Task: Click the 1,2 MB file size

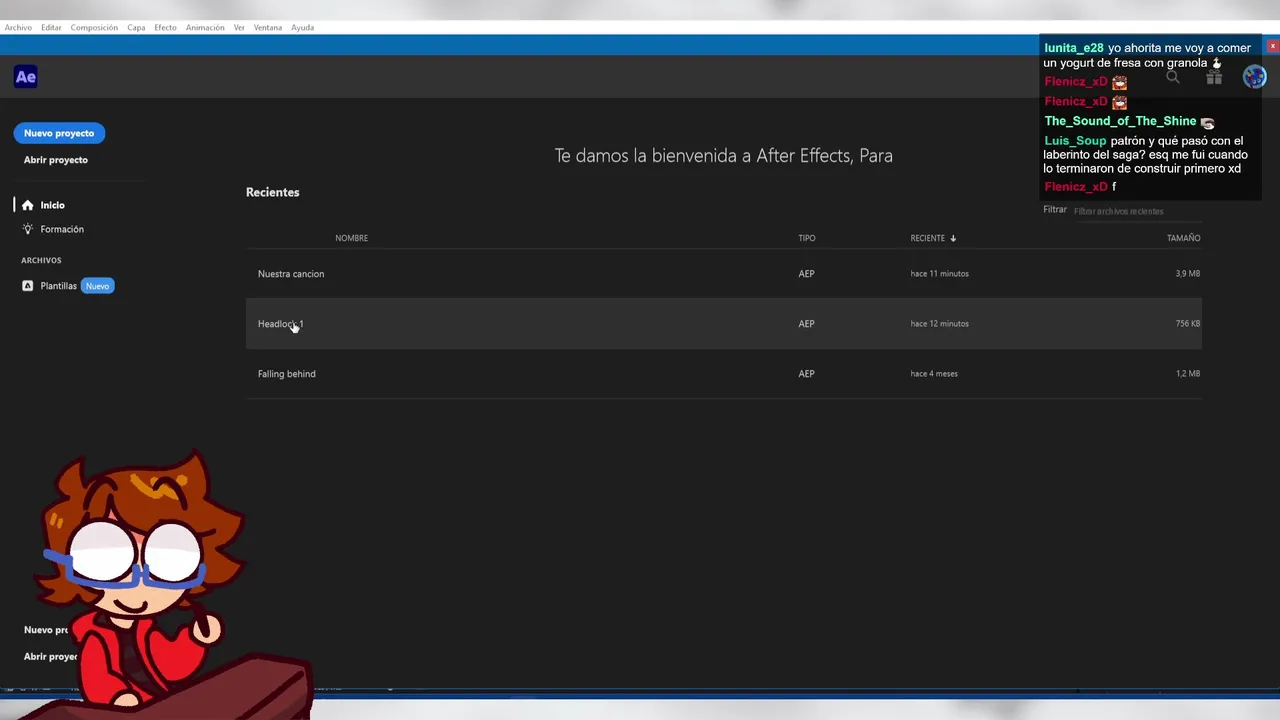Action: coord(1188,374)
